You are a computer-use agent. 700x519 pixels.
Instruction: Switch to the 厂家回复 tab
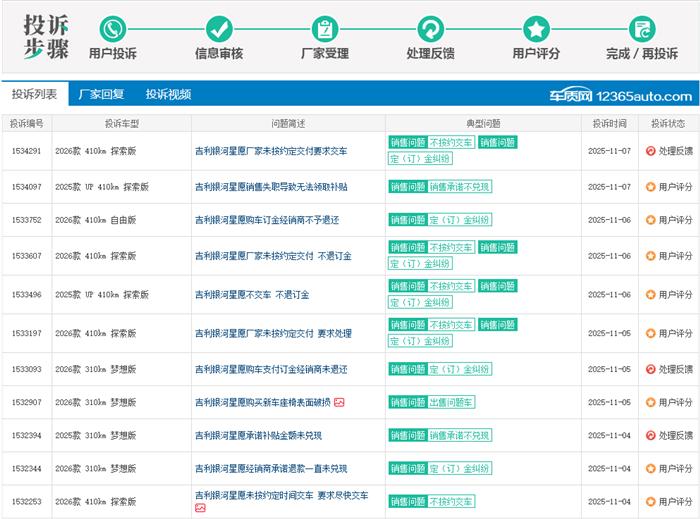101,94
